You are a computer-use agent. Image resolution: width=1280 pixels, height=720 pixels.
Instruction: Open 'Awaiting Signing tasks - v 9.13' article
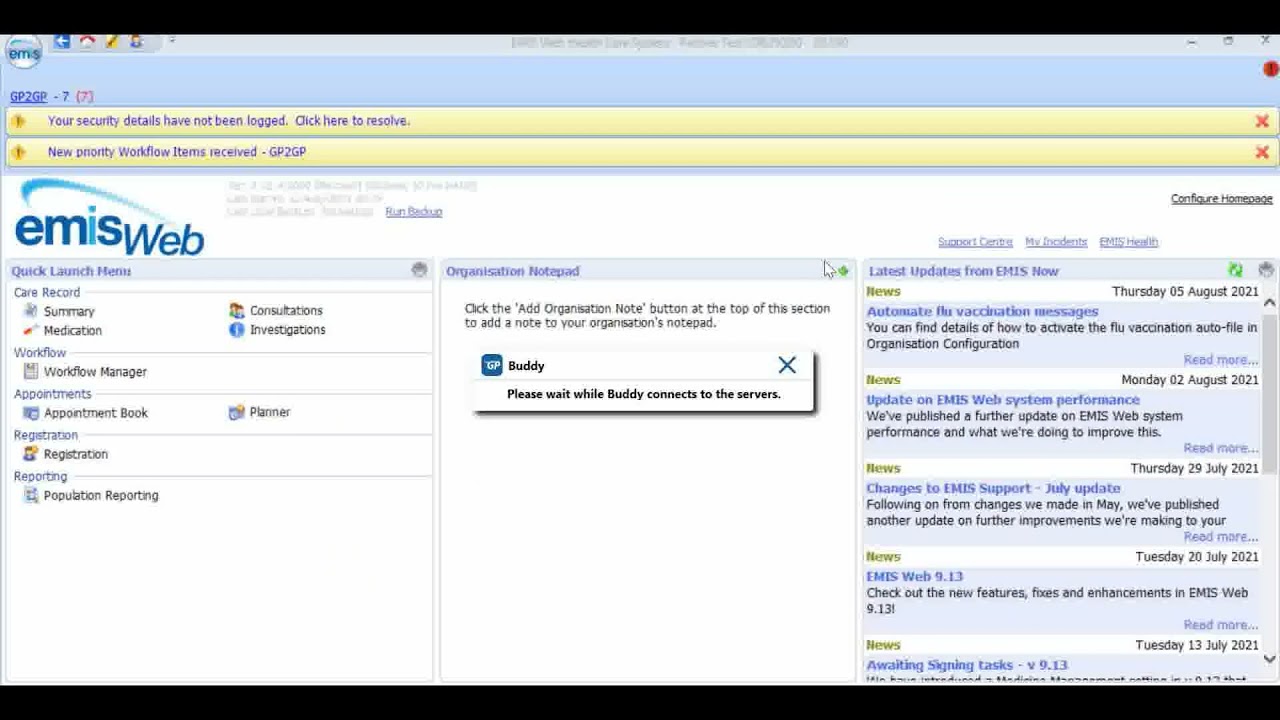pyautogui.click(x=967, y=665)
